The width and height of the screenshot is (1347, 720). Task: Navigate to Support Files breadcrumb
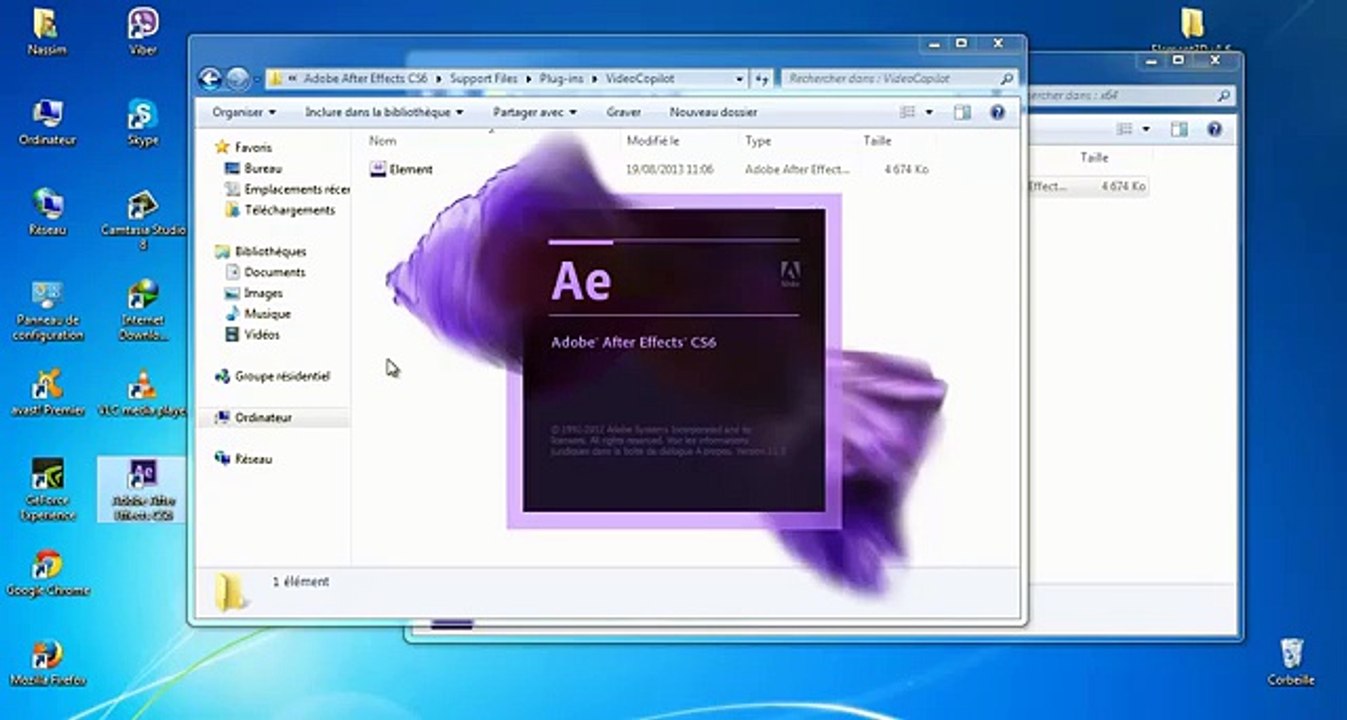click(483, 78)
